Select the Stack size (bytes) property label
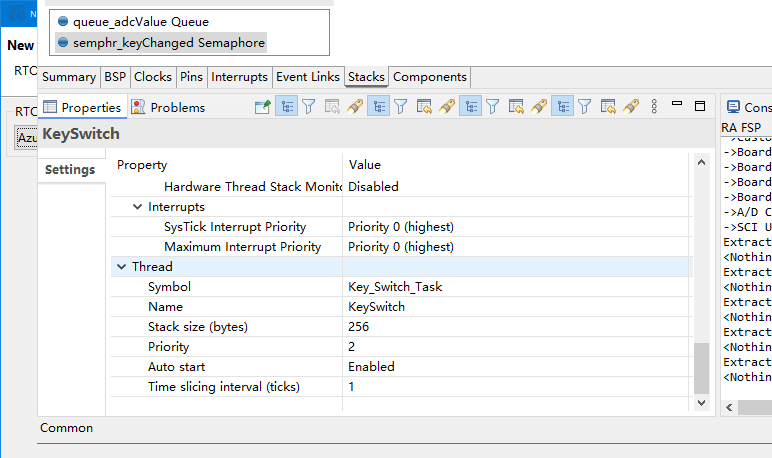Image resolution: width=772 pixels, height=458 pixels. (x=198, y=327)
